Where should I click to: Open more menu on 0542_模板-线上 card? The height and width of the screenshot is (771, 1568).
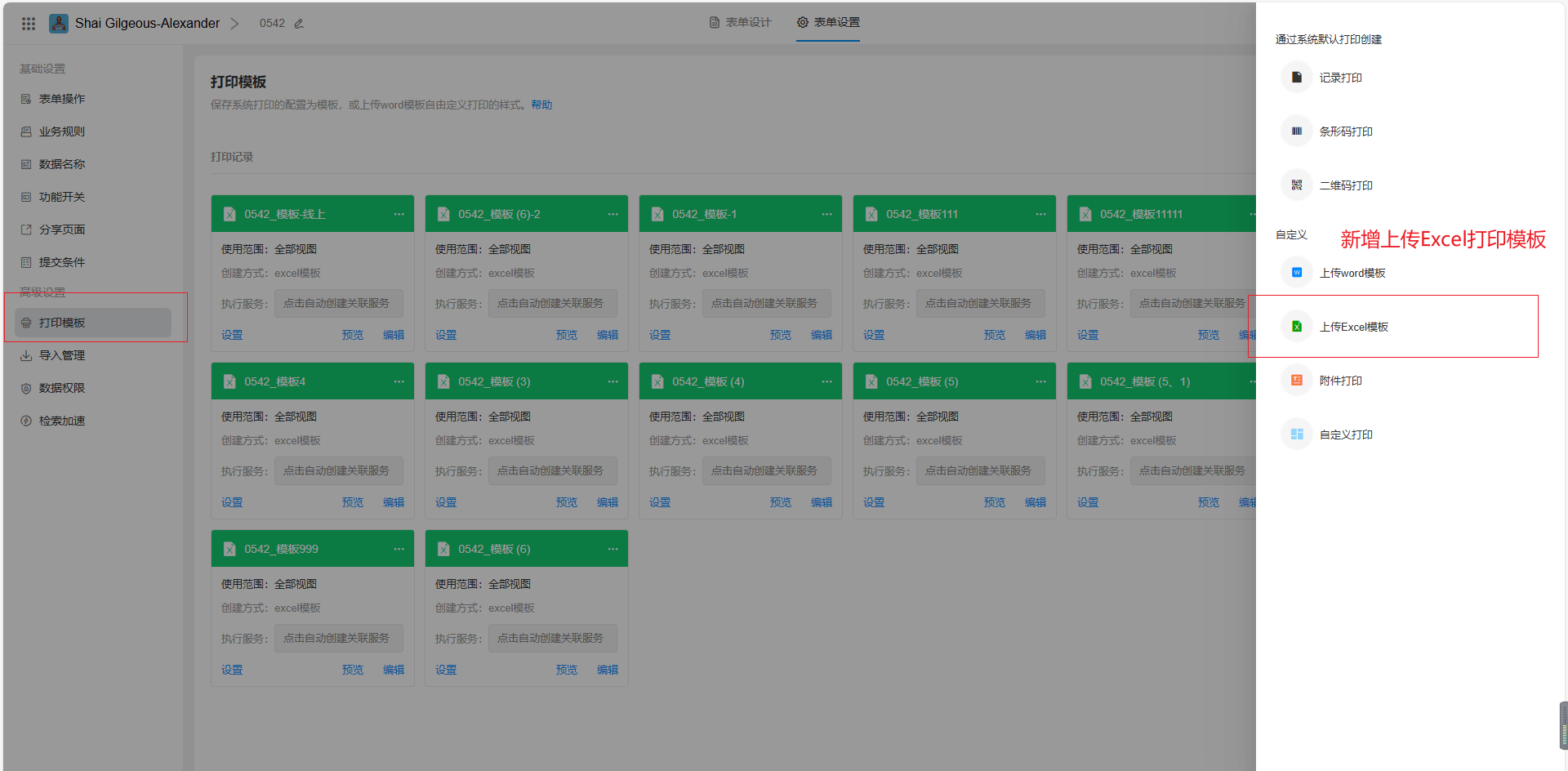[399, 214]
